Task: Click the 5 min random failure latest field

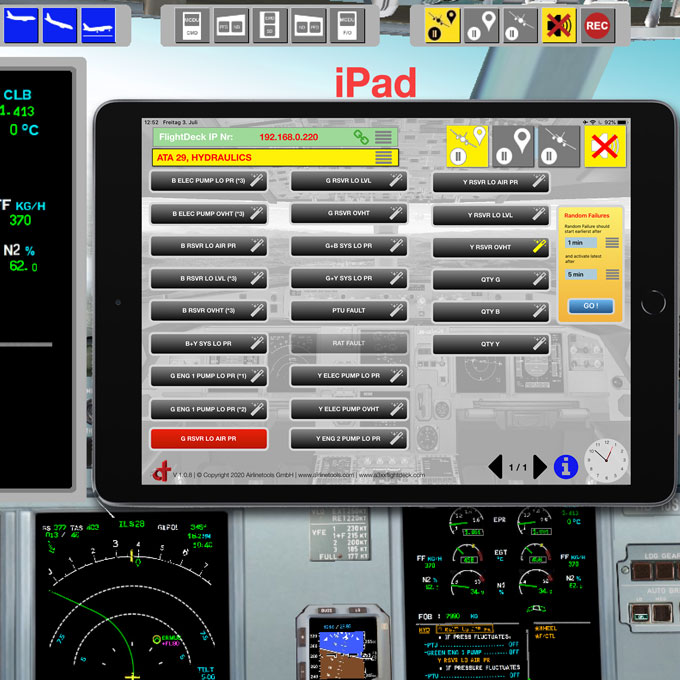Action: coord(581,275)
